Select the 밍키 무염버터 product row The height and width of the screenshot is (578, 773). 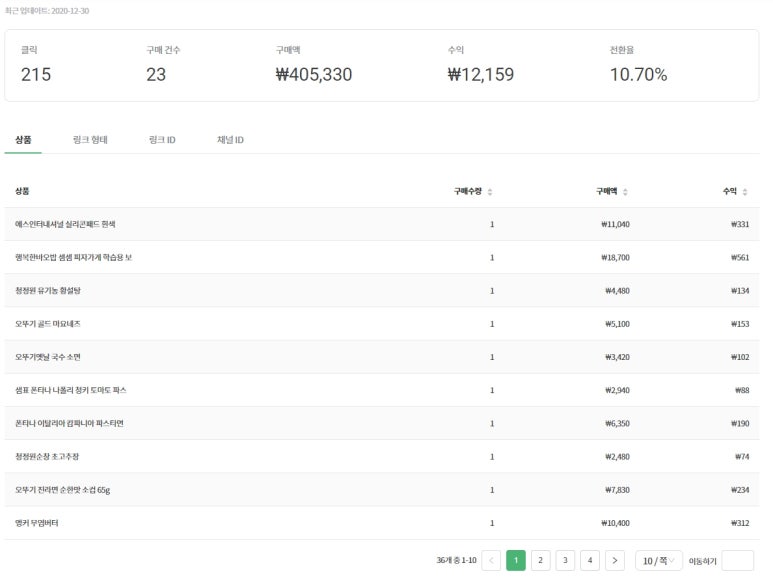tap(37, 523)
